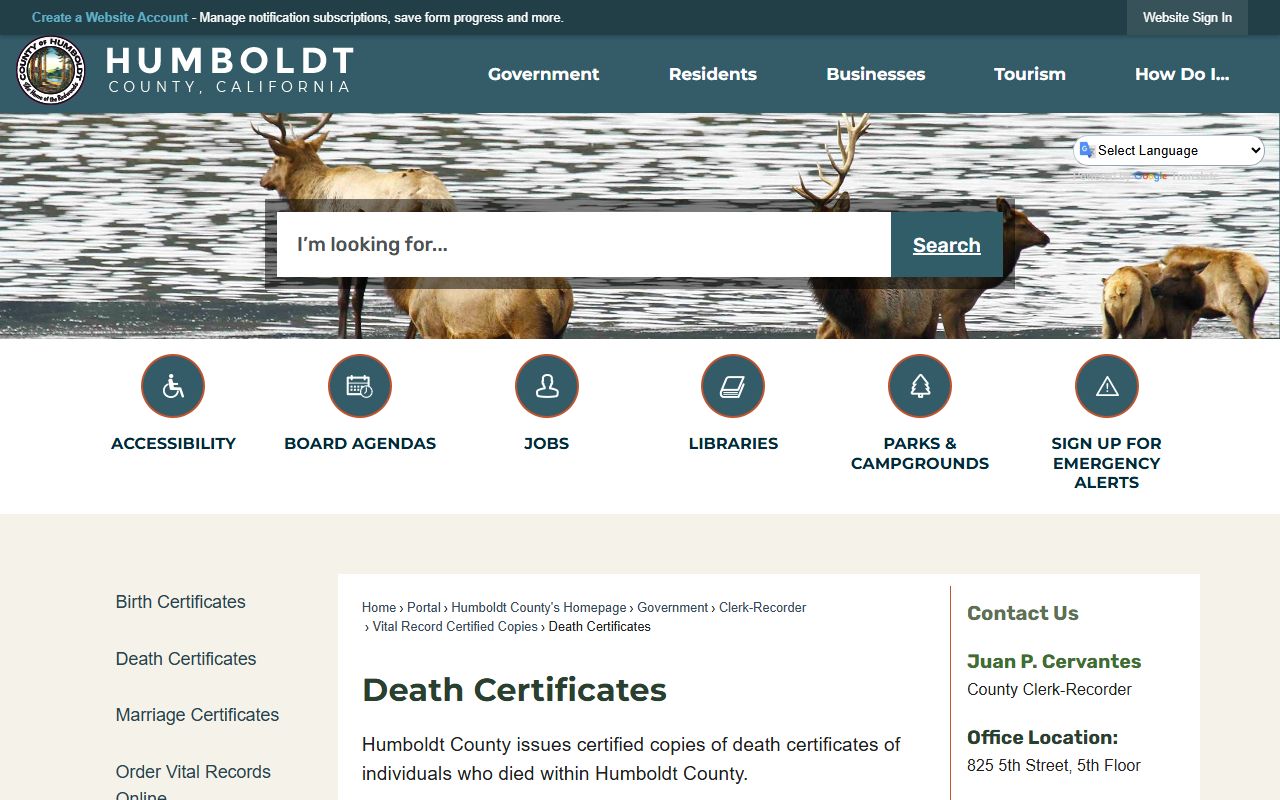Click the ACCESSIBILITY text link
Viewport: 1280px width, 800px height.
pos(173,444)
